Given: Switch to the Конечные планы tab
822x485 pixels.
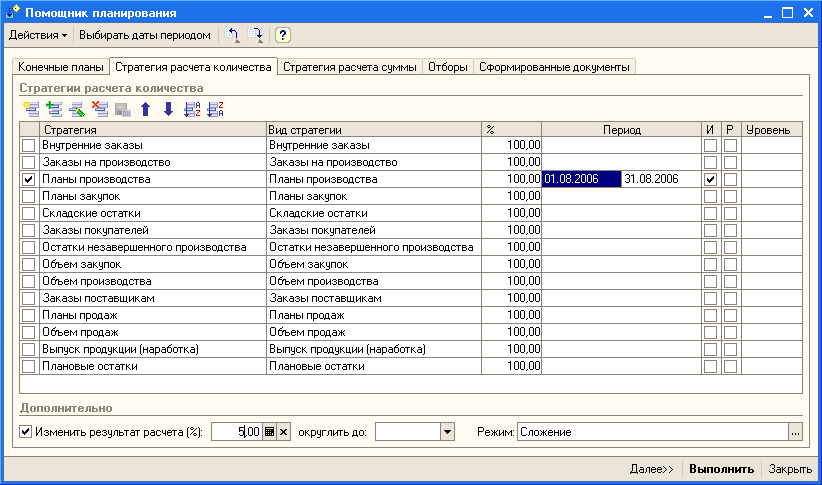Looking at the screenshot, I should click(60, 67).
